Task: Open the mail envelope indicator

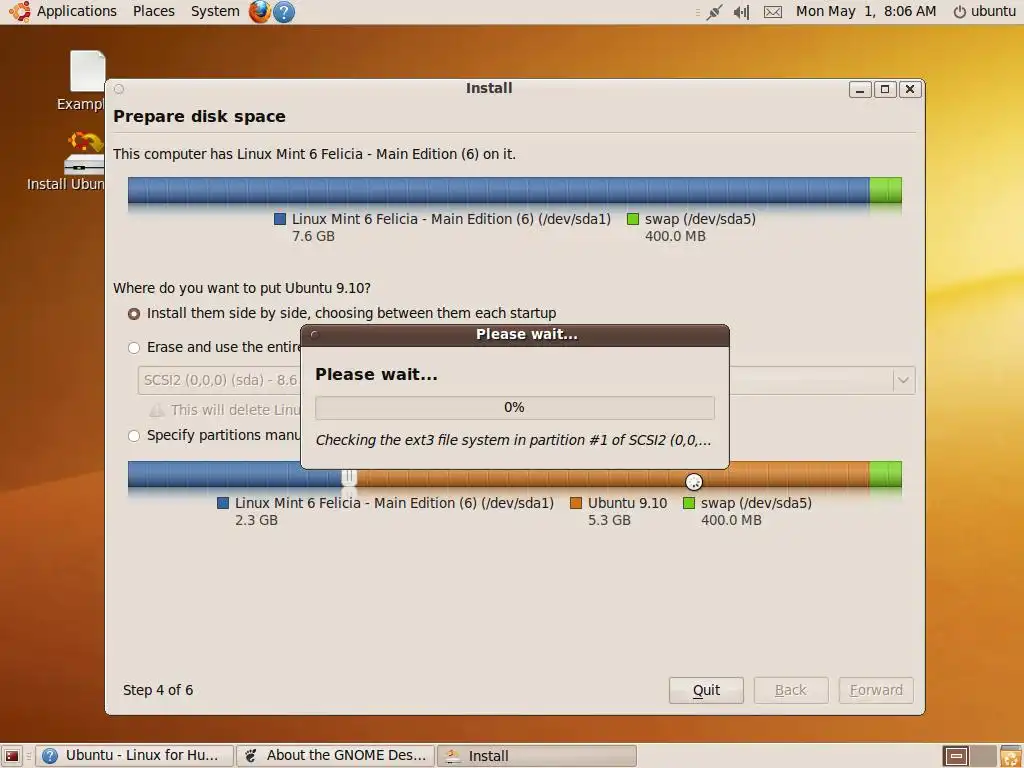Action: (773, 12)
